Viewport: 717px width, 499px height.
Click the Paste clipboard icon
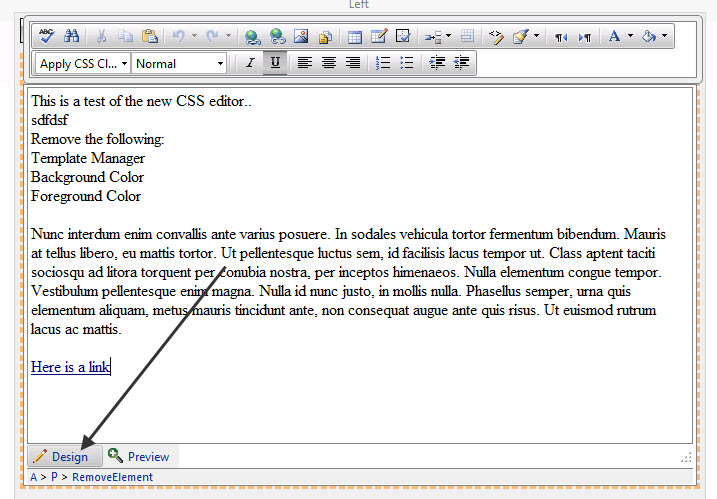[150, 36]
